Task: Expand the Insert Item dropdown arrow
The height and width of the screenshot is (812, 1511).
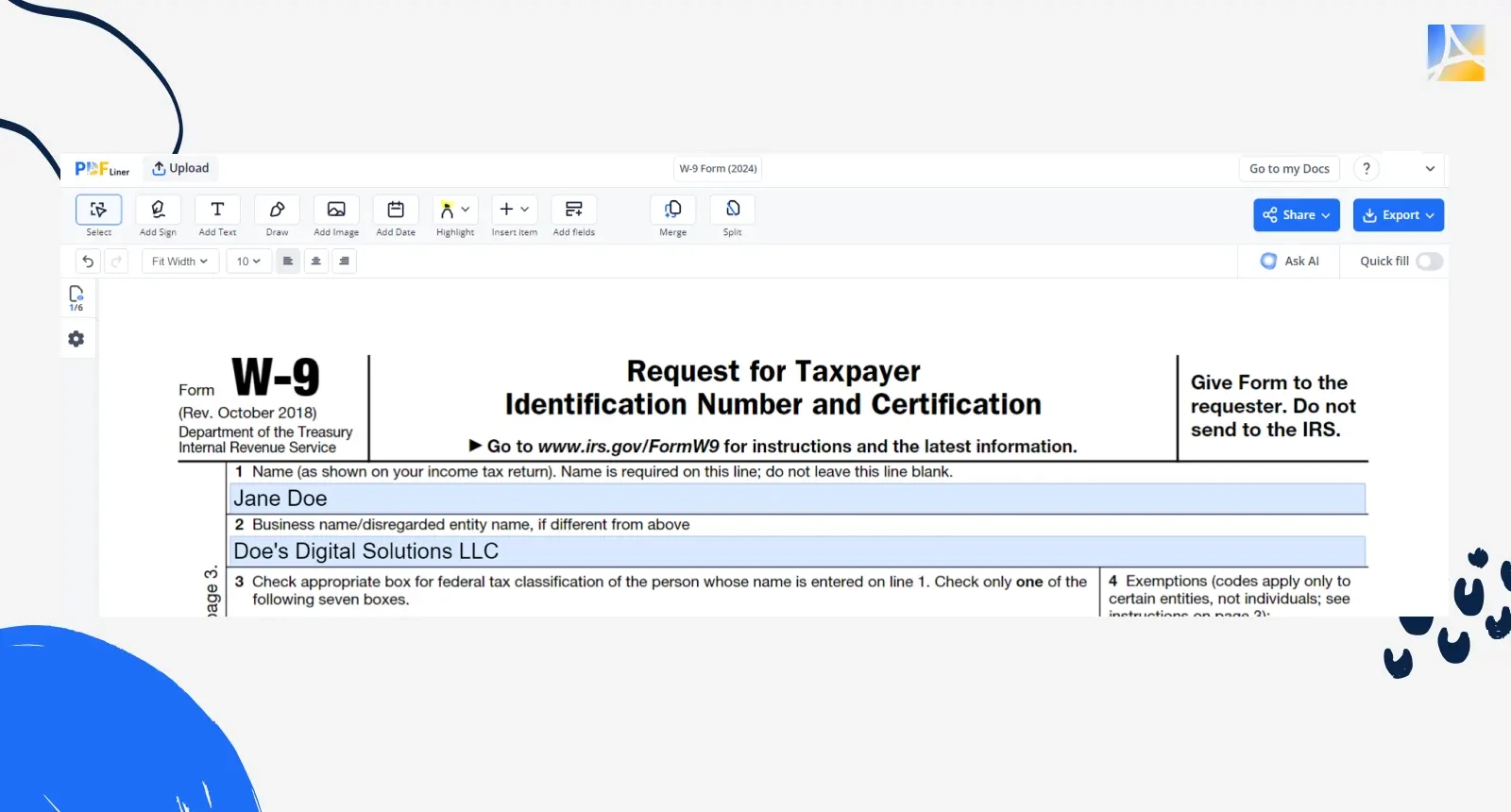Action: [525, 210]
